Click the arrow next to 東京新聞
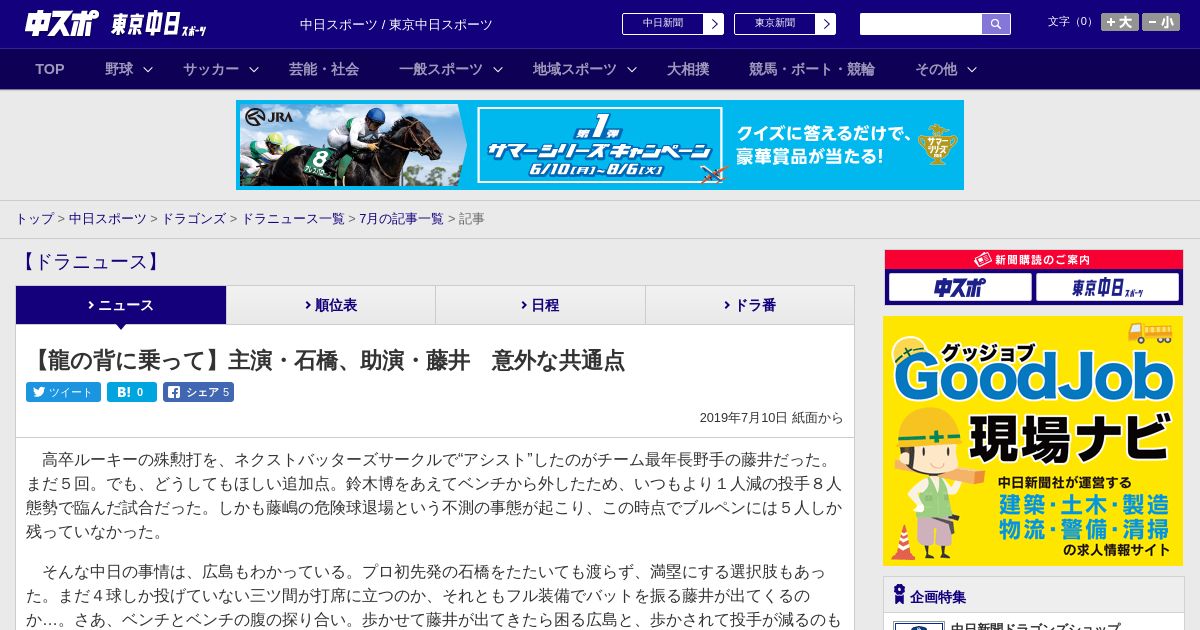 [826, 24]
